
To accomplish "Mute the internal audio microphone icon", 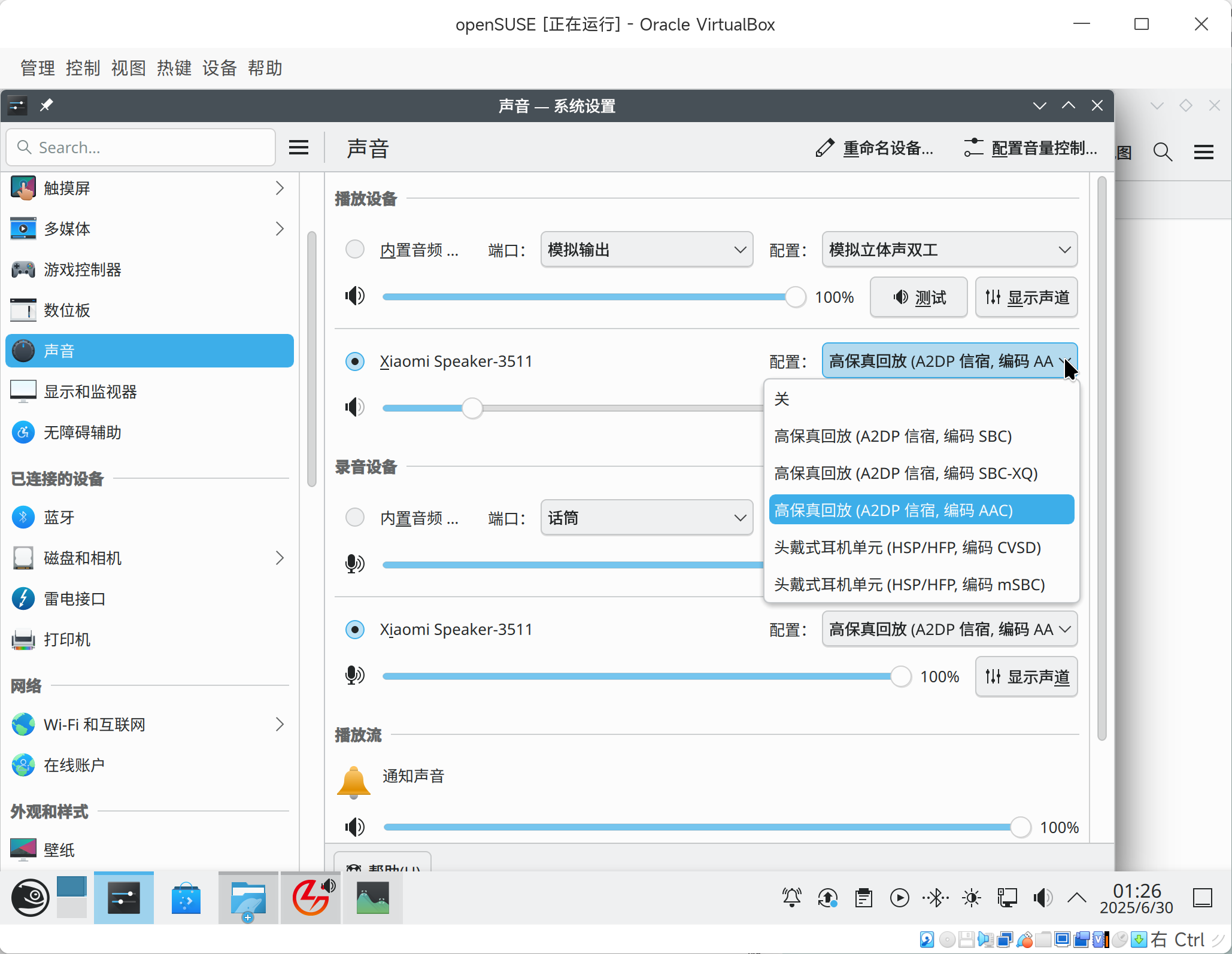I will pyautogui.click(x=354, y=564).
